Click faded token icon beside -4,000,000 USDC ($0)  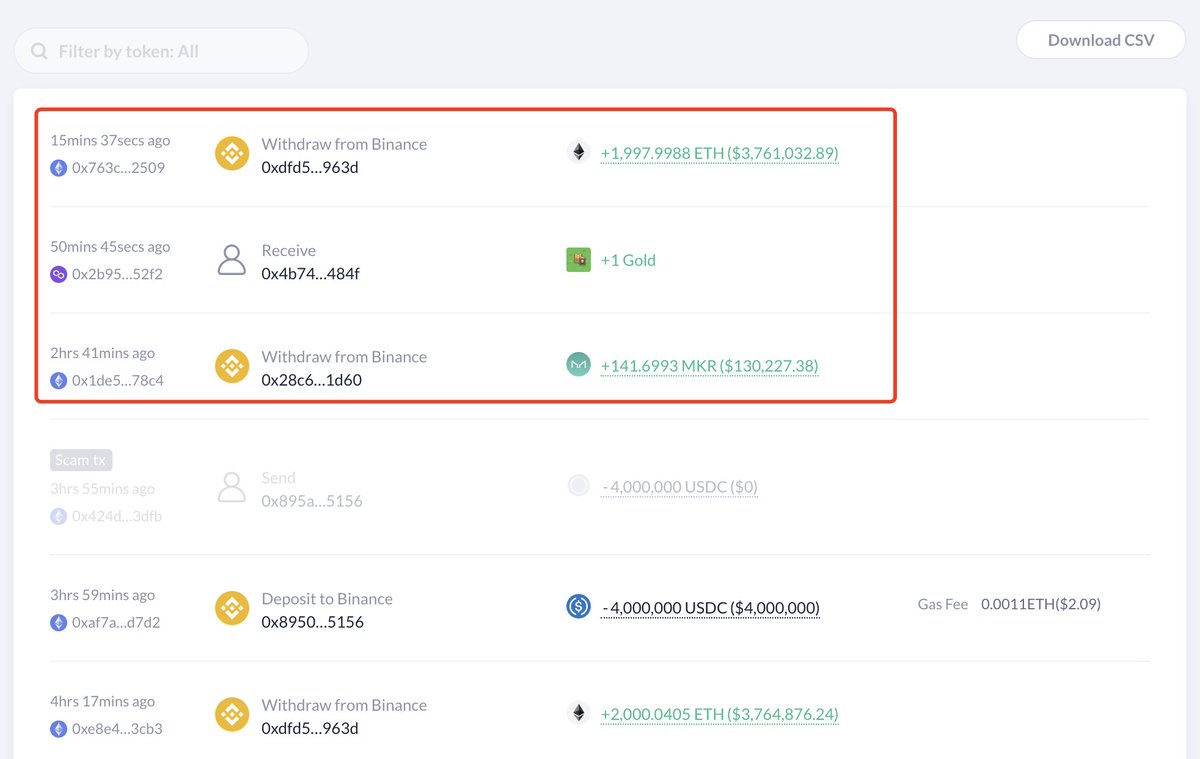pyautogui.click(x=578, y=486)
